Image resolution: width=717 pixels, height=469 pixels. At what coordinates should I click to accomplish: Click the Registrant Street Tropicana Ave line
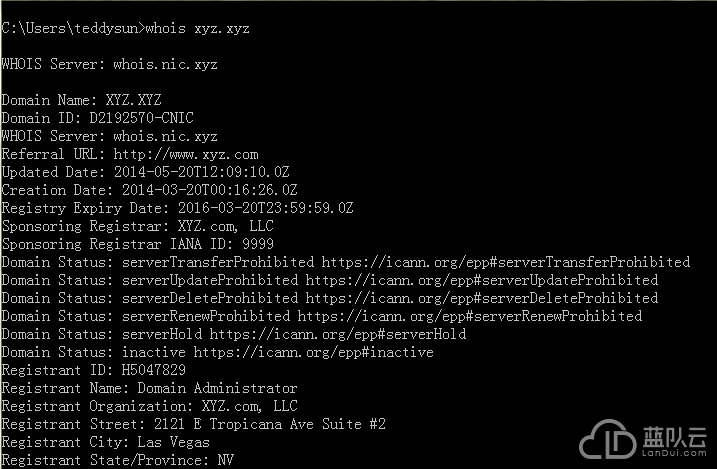[x=193, y=424]
